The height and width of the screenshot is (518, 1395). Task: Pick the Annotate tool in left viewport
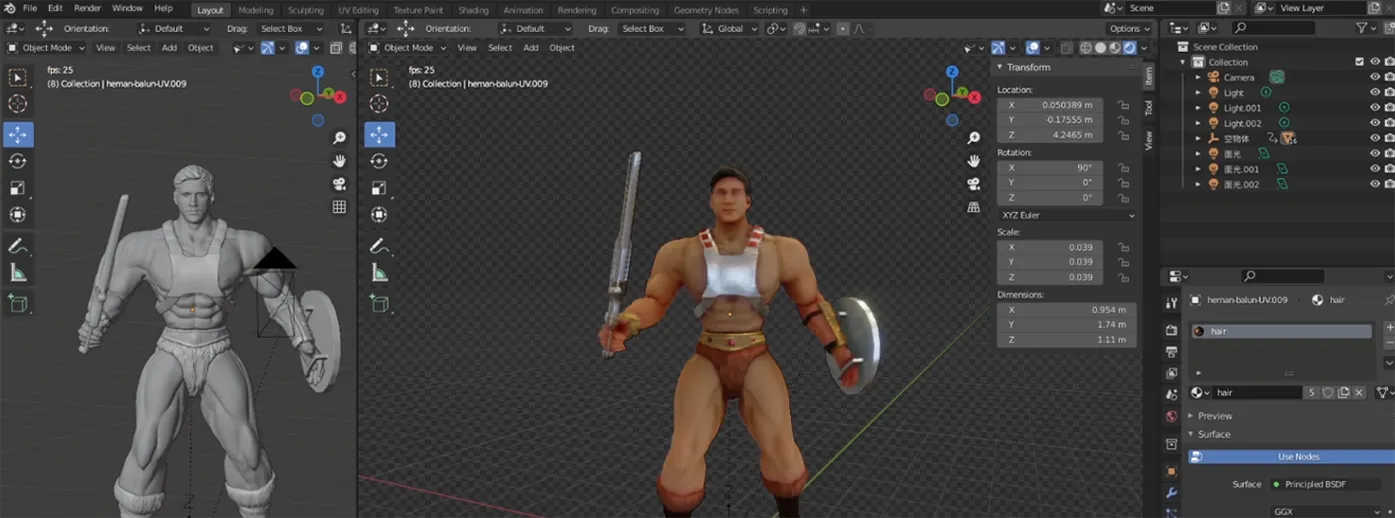[18, 246]
